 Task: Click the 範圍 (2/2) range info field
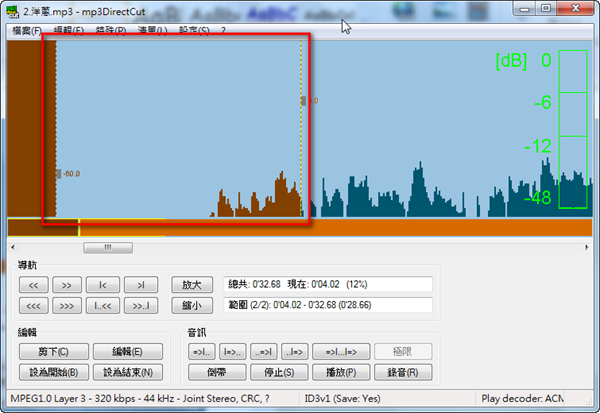pos(328,305)
